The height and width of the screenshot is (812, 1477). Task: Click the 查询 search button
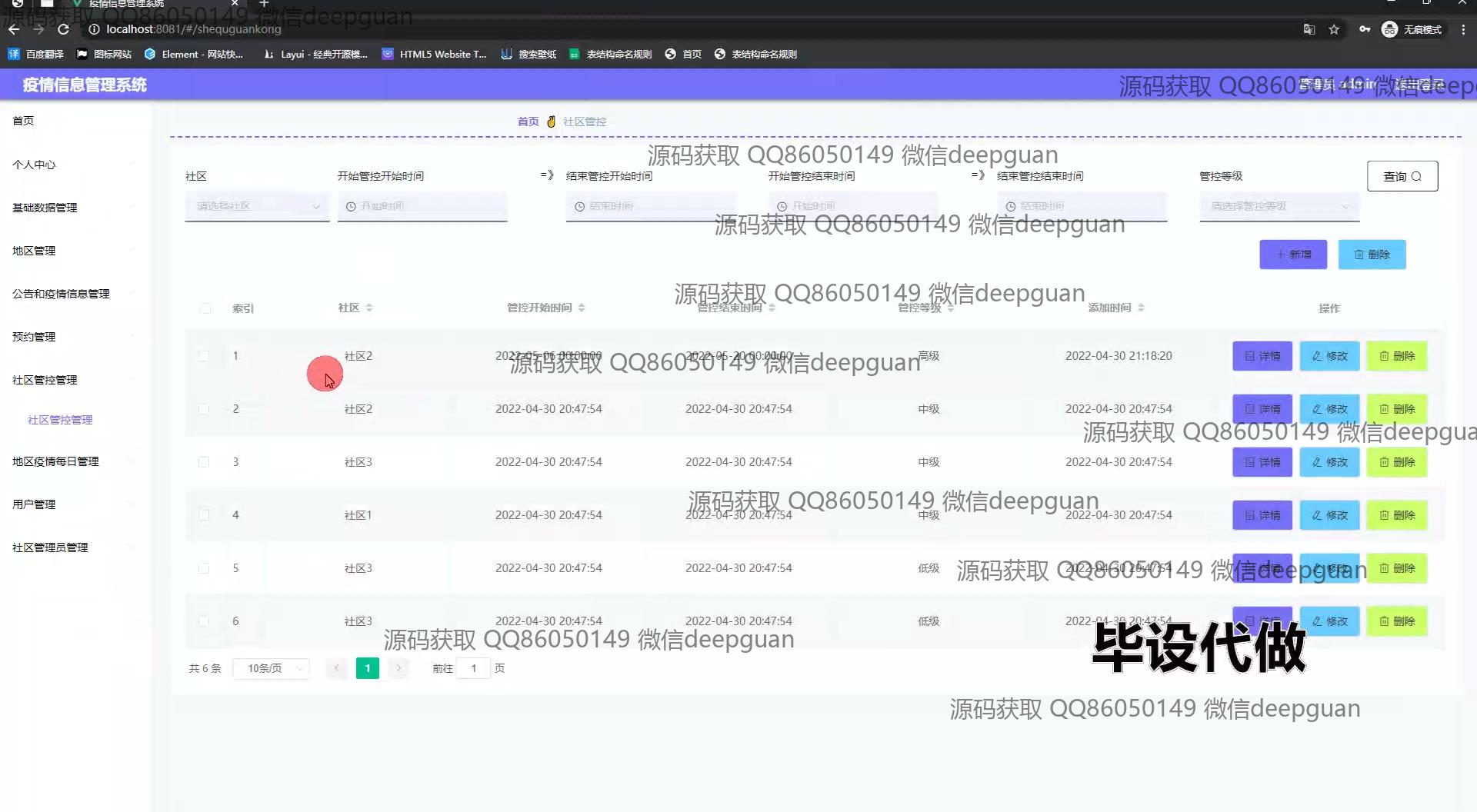point(1402,176)
